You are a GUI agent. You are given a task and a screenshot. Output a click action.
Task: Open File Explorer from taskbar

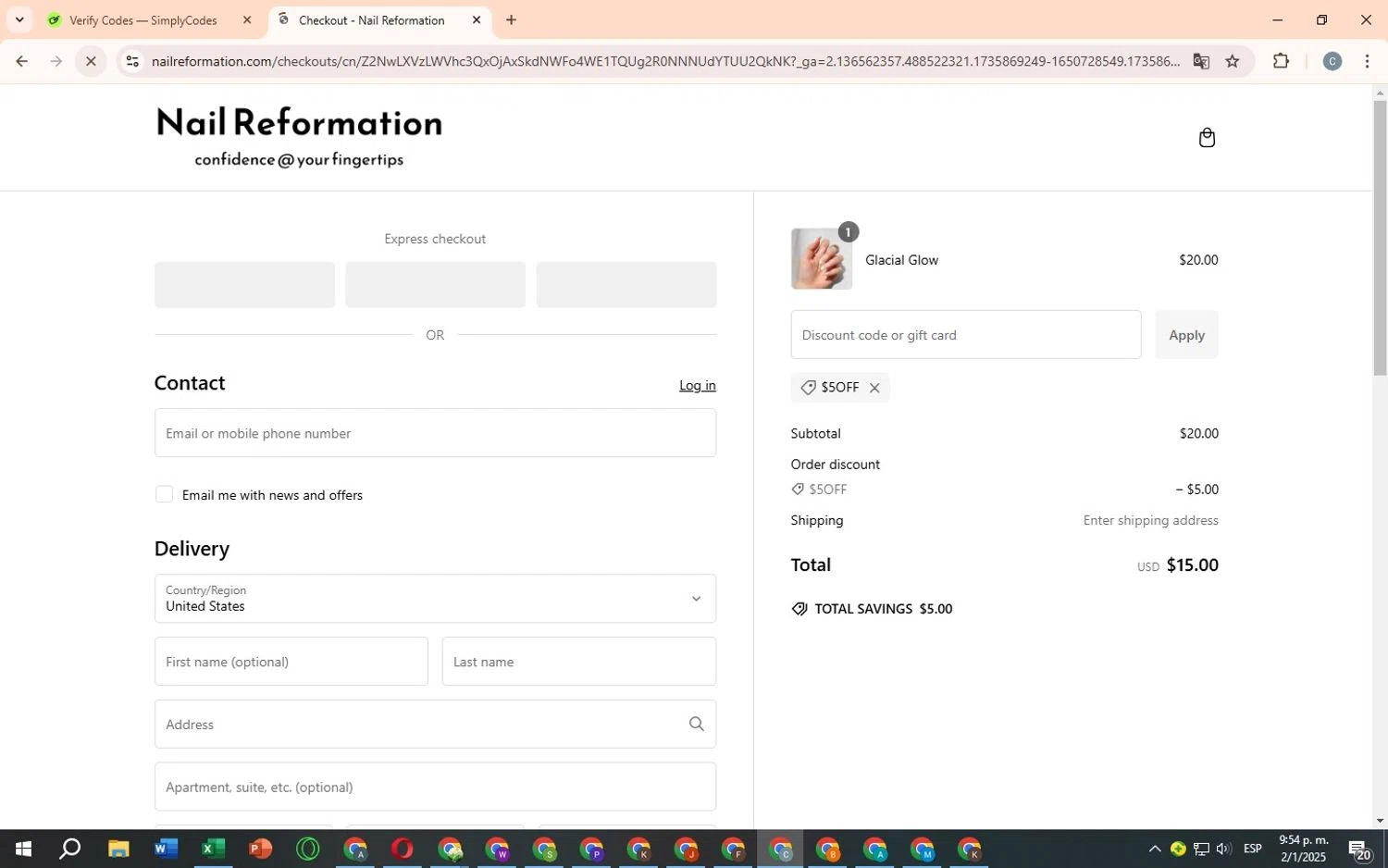(118, 849)
